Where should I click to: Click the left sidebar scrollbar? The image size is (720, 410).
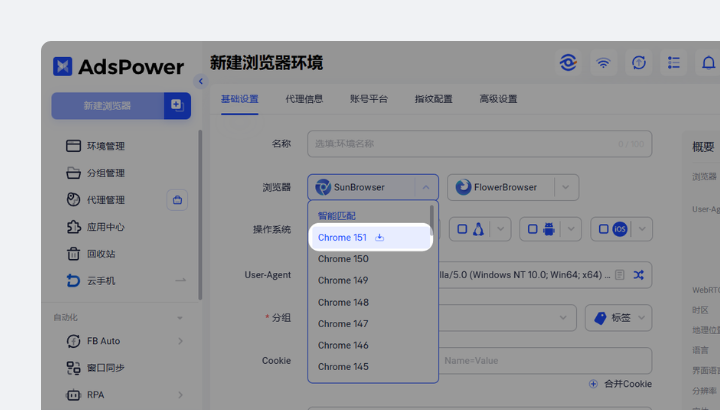point(200,215)
